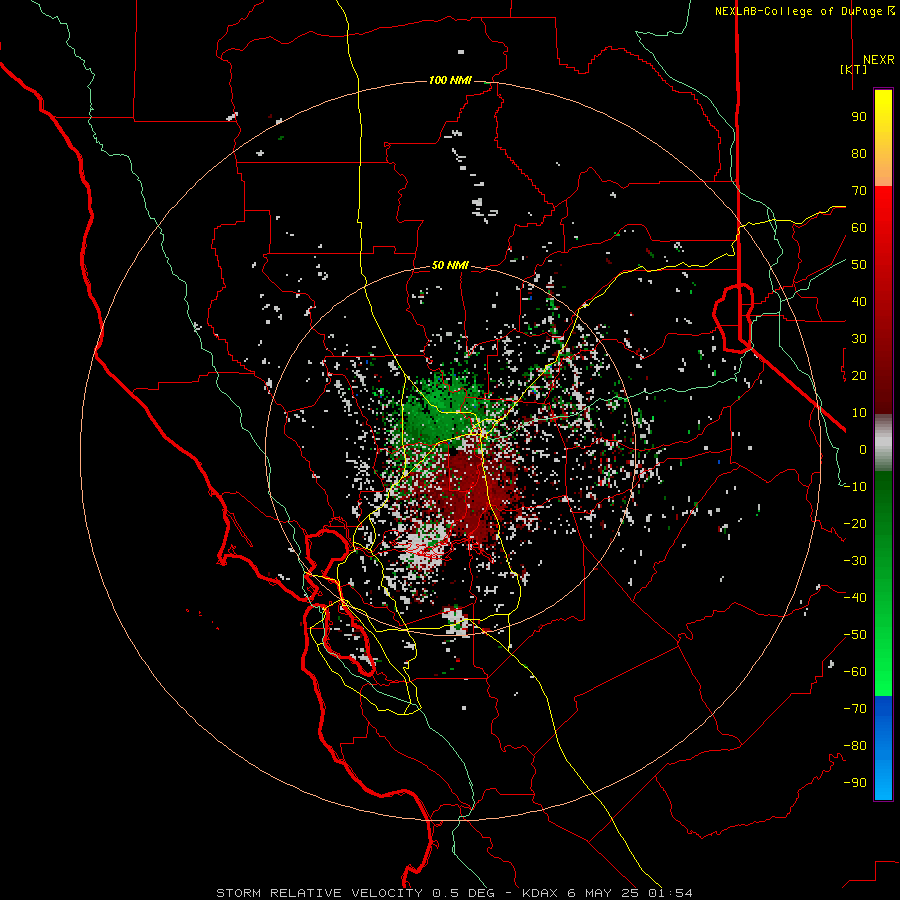Click the 20 value on velocity scale

pyautogui.click(x=859, y=375)
